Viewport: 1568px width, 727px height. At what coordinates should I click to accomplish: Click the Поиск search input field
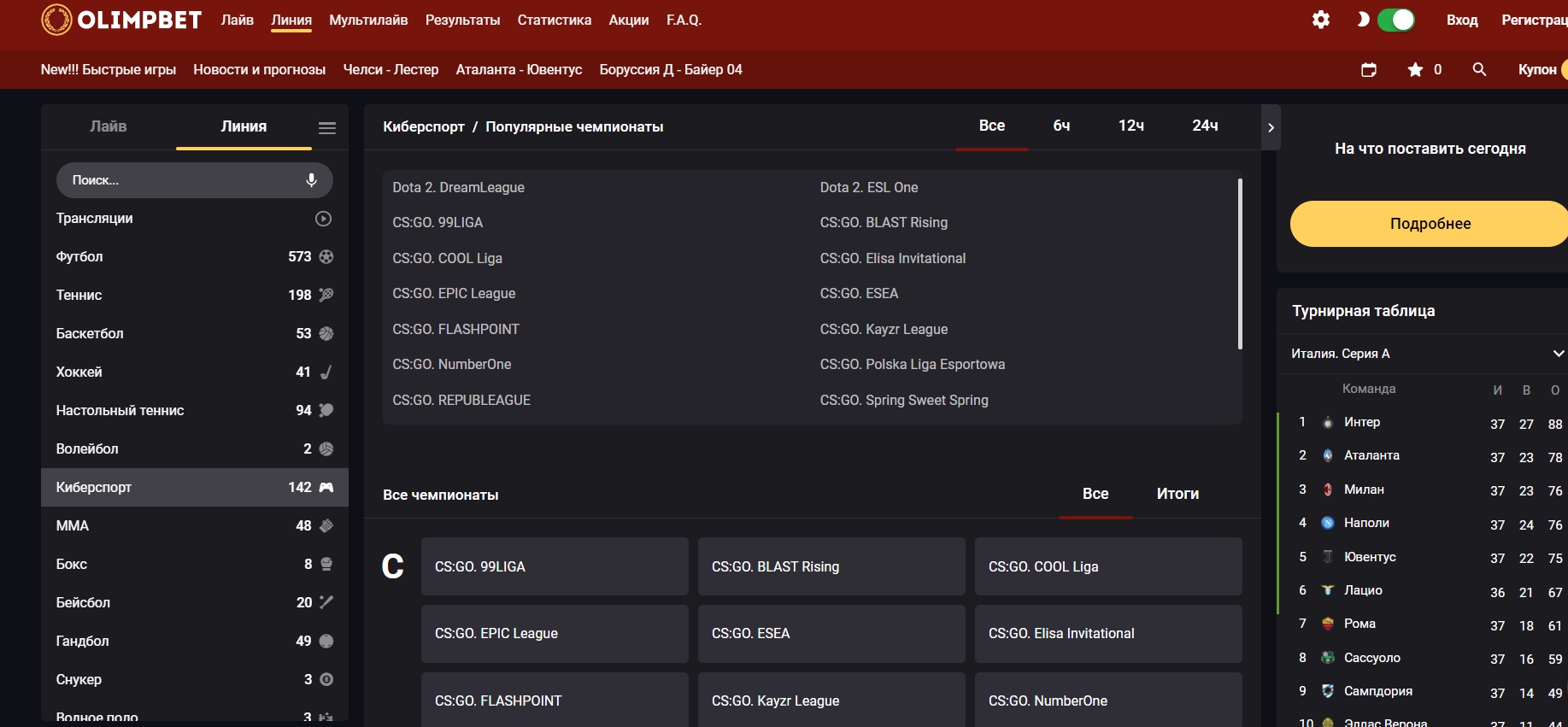(179, 180)
